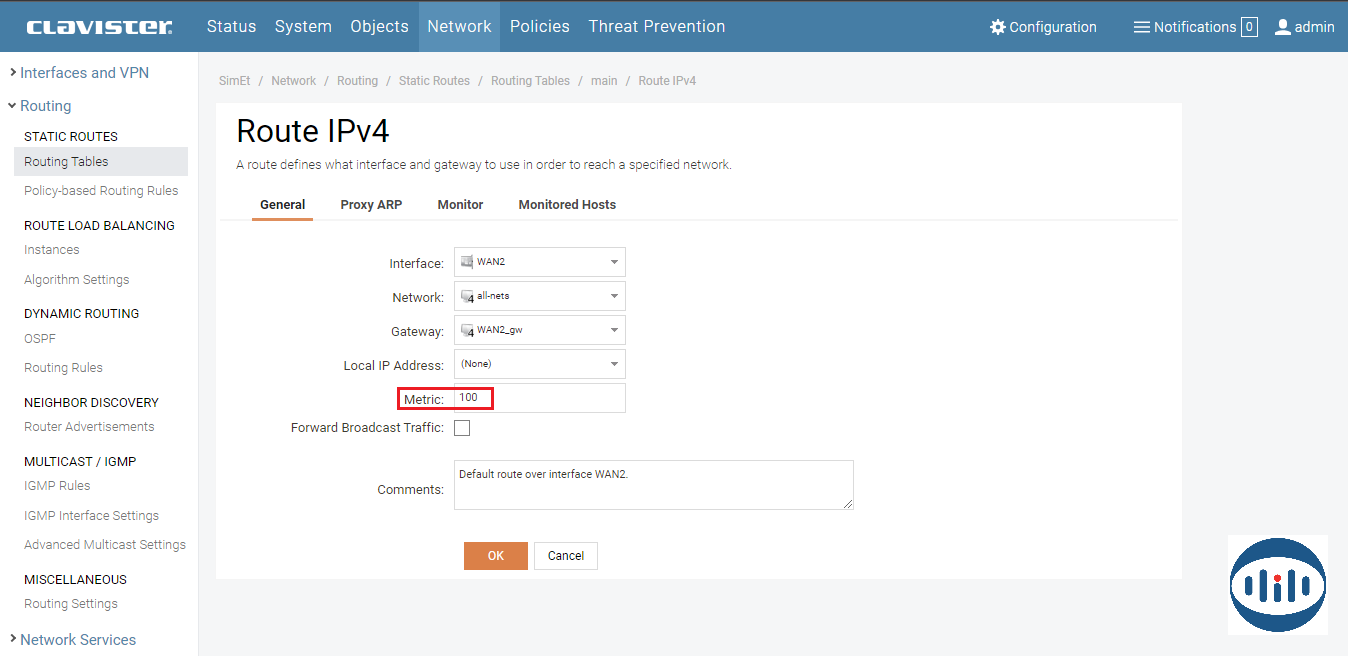
Task: Click into the Metric input field
Action: coord(539,398)
